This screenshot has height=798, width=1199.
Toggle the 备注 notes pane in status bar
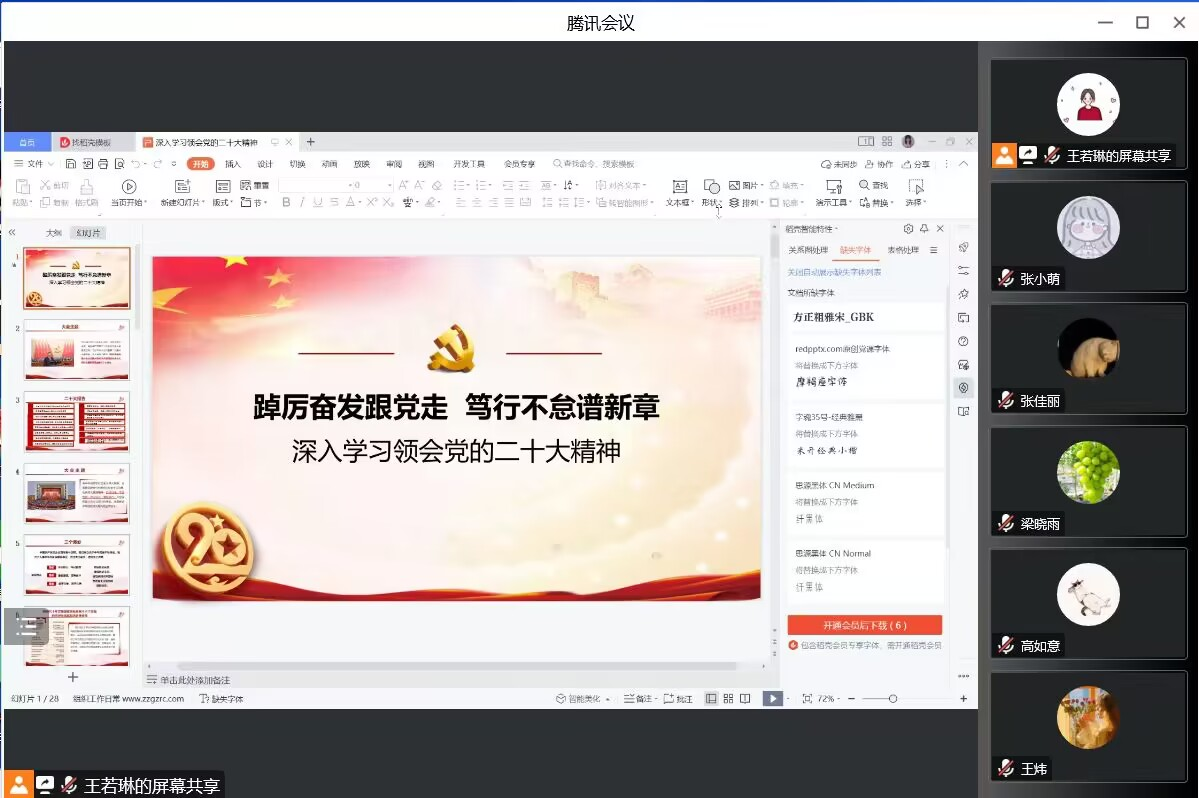pos(638,699)
